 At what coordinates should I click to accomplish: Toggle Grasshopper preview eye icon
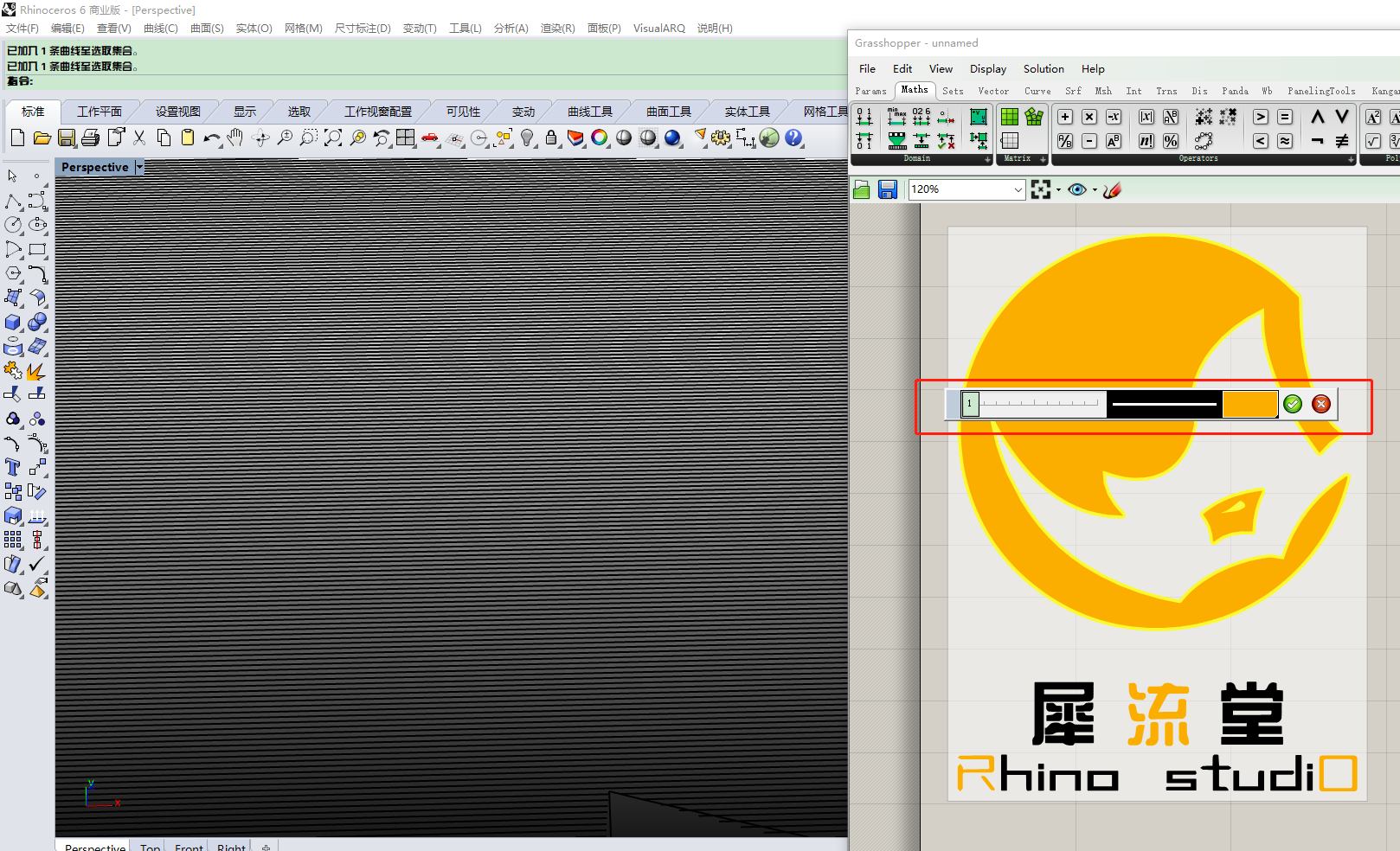(x=1077, y=189)
